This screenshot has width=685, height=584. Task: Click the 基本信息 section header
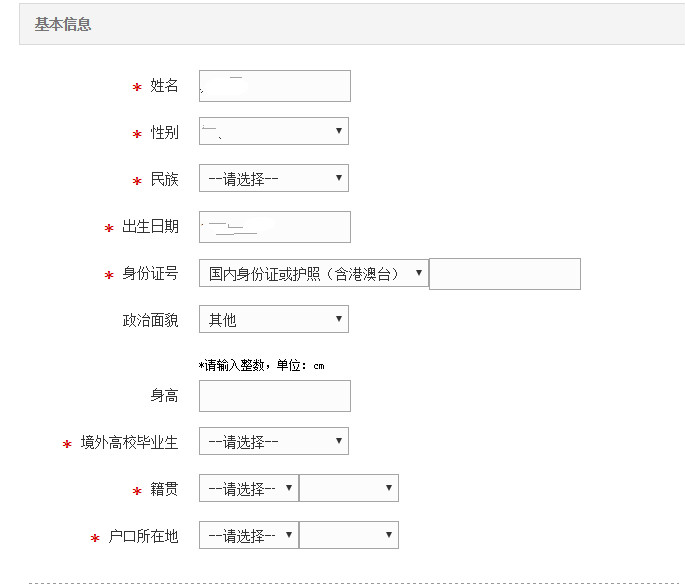click(x=63, y=24)
